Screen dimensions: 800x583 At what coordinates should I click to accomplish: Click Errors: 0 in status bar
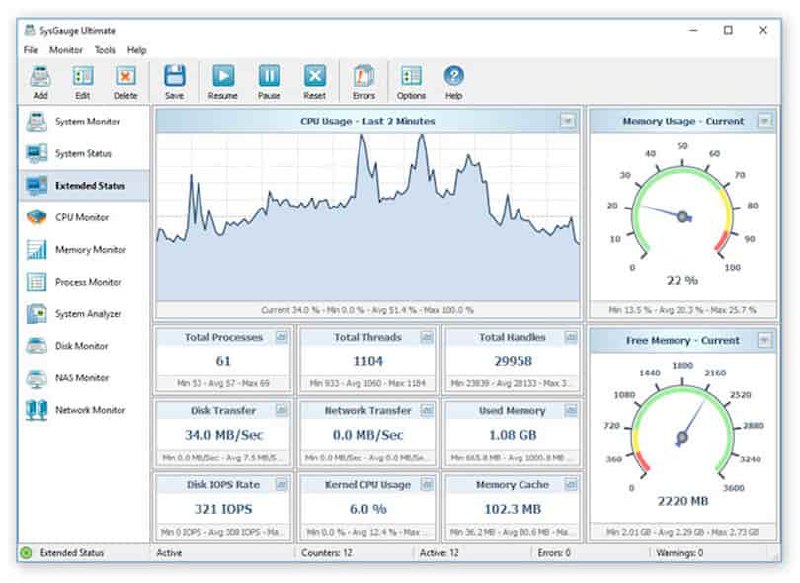point(554,552)
